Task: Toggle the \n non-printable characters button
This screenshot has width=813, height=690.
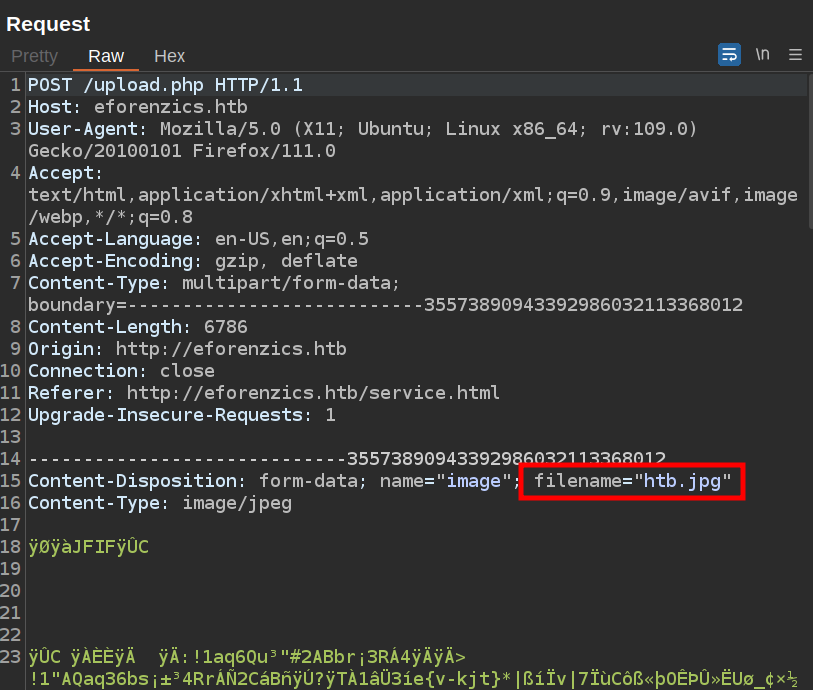Action: point(762,54)
